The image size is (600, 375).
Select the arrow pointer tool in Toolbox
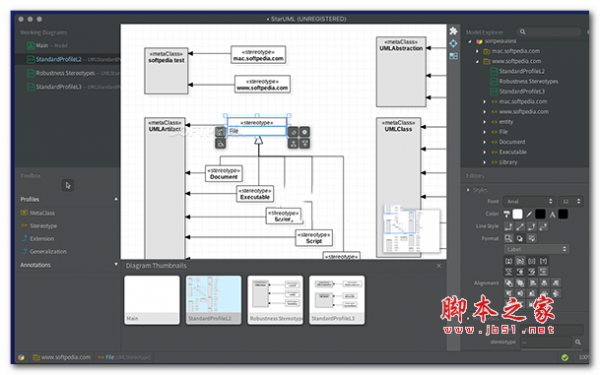[x=68, y=186]
